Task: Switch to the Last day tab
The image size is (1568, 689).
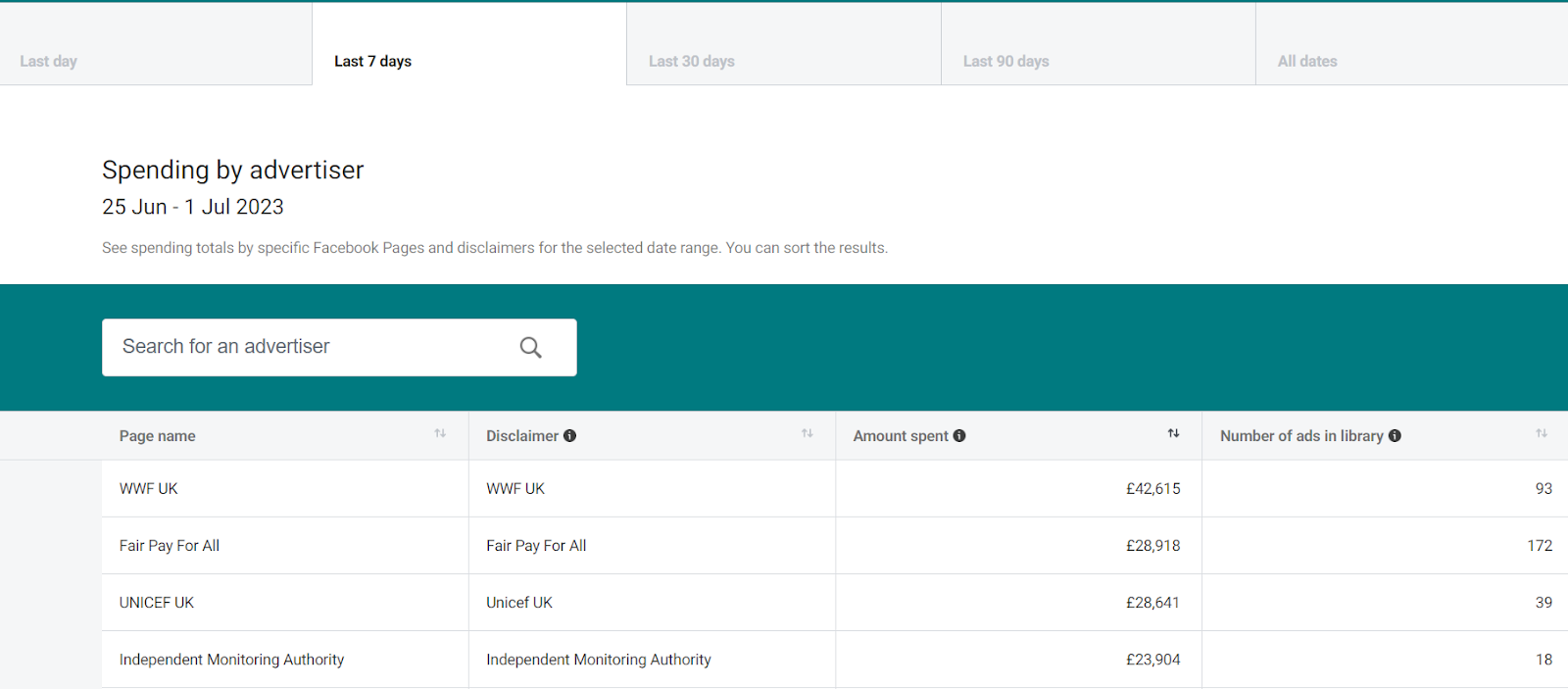Action: point(156,44)
